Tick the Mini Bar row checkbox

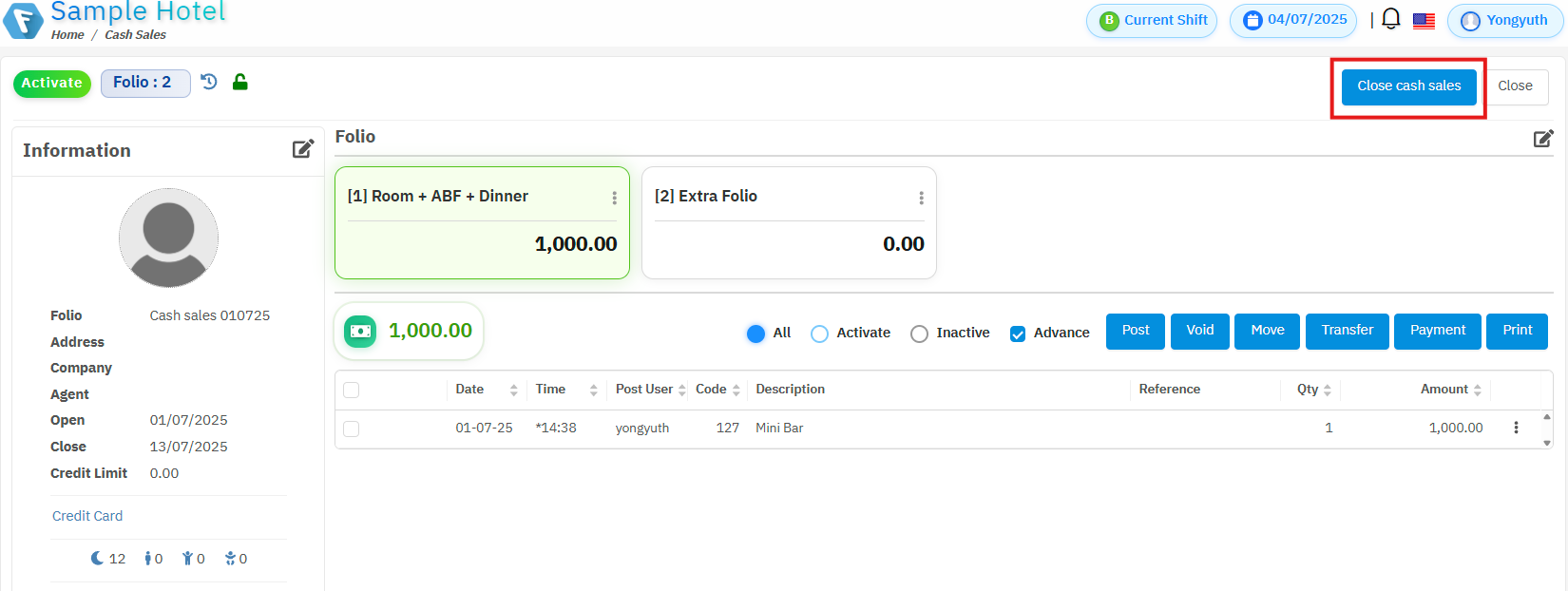352,429
